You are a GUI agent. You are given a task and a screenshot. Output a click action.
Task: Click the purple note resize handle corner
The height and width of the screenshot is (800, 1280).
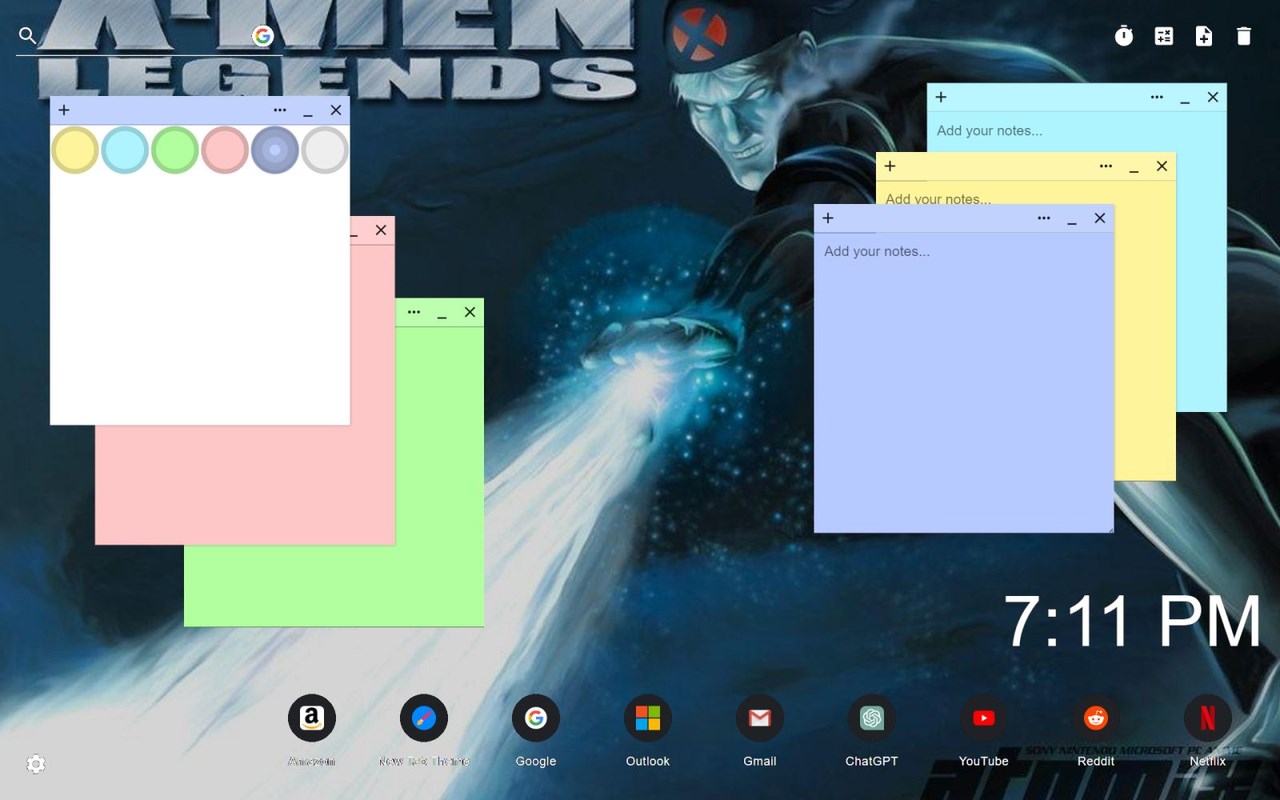click(1109, 528)
